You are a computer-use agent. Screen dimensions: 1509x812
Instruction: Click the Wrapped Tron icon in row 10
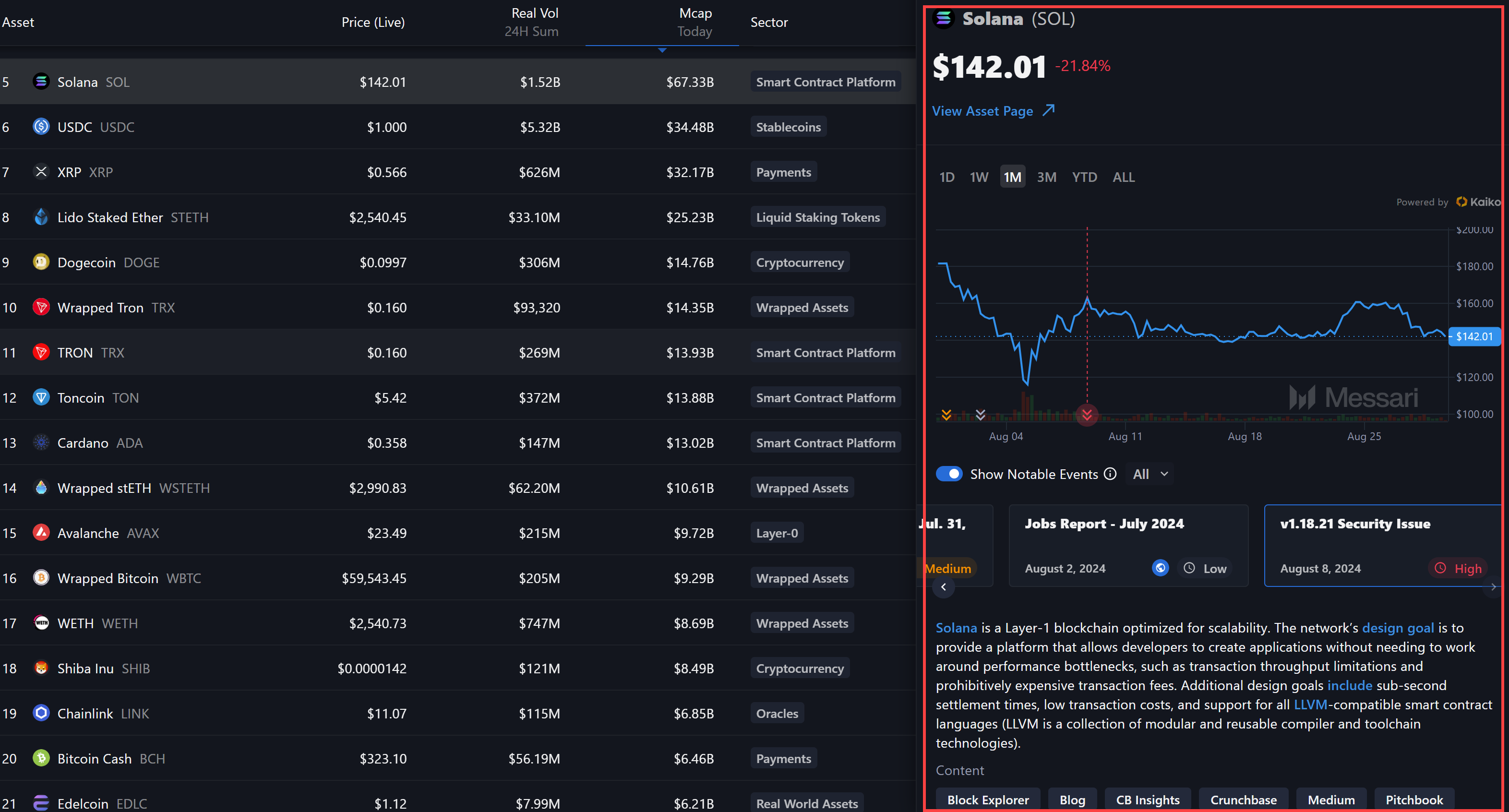point(41,307)
